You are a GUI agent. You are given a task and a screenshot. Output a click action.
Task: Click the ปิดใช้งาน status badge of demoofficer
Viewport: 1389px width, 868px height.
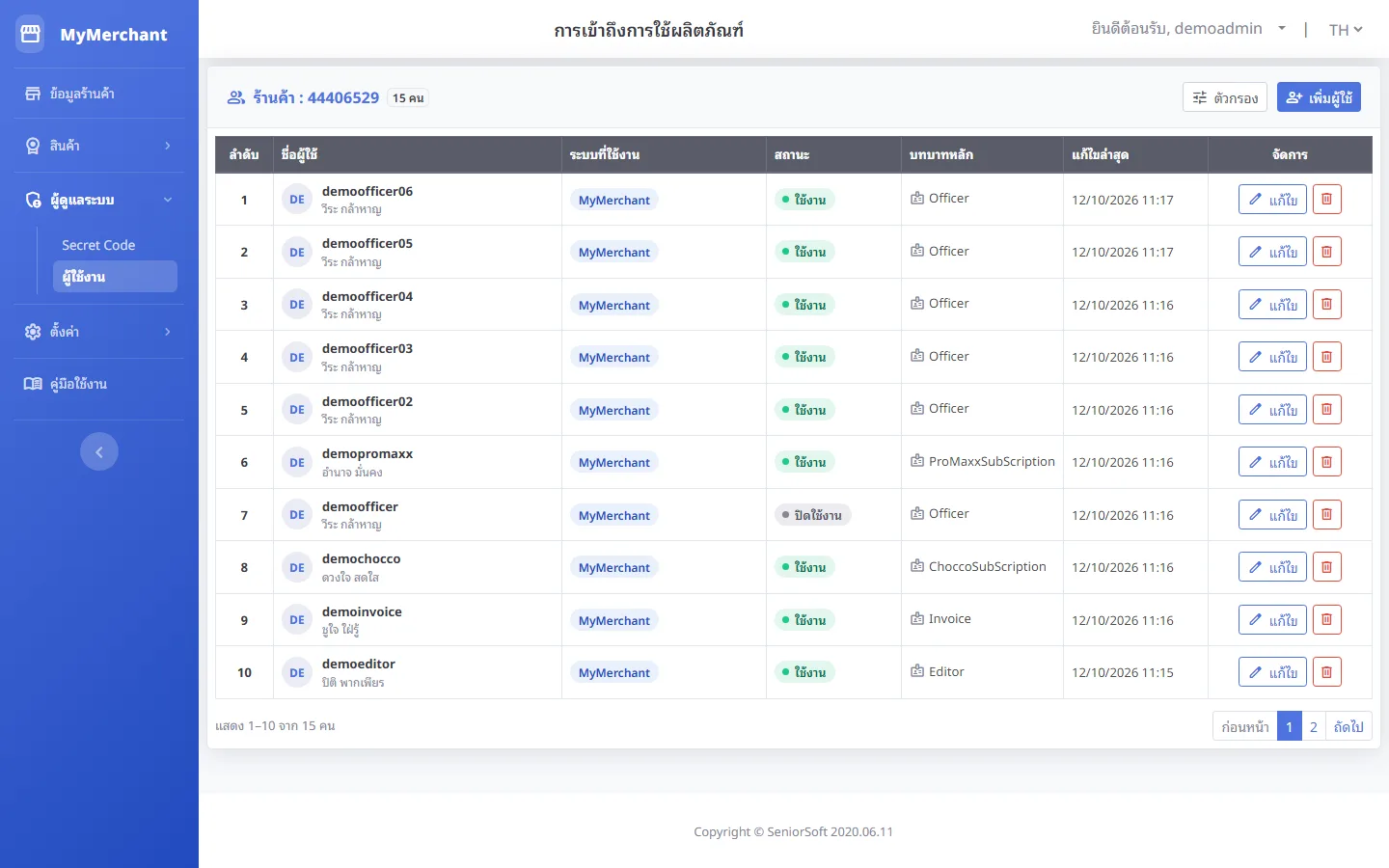tap(812, 515)
